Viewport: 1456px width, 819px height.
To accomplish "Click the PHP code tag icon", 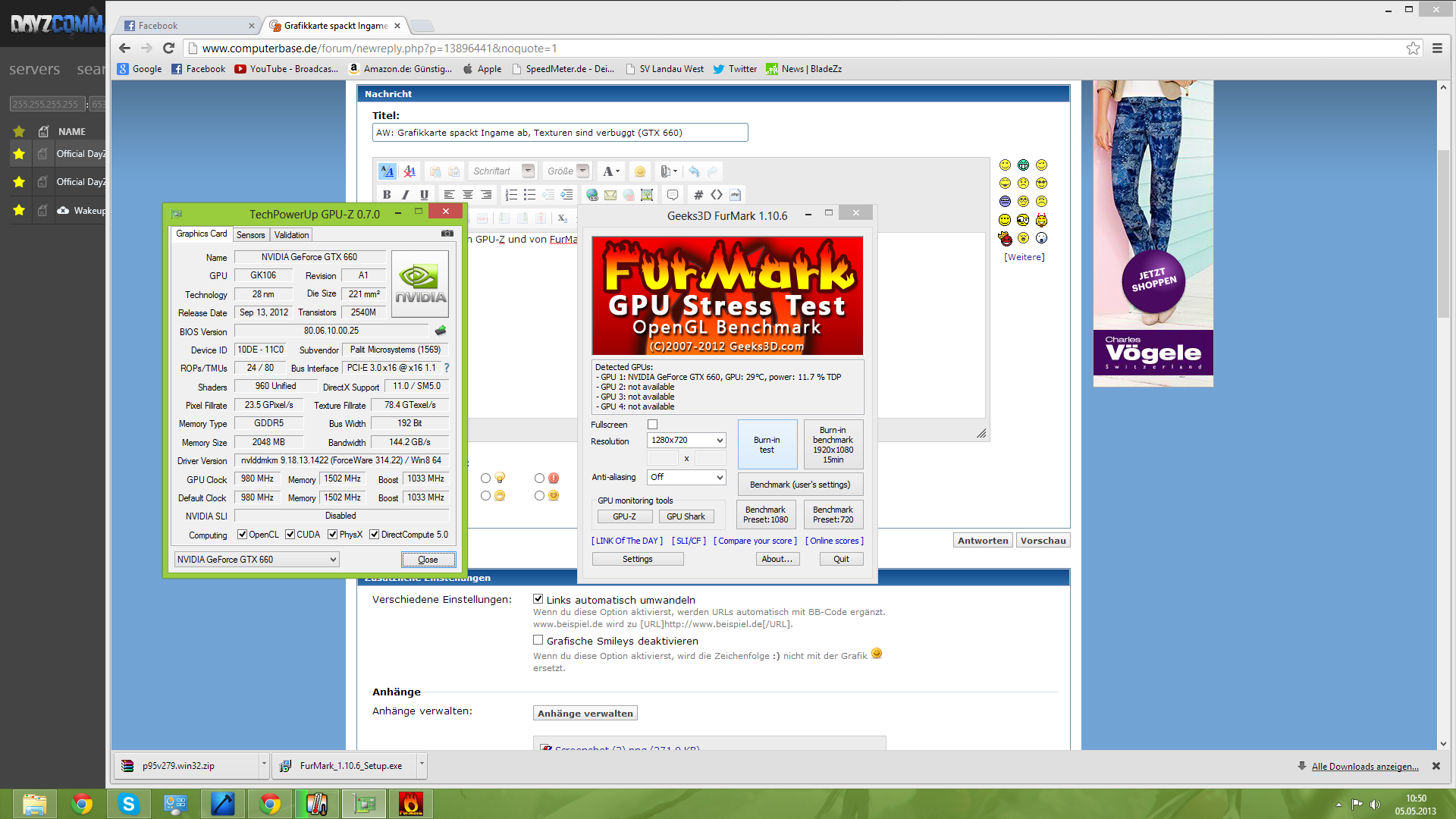I will (x=735, y=195).
